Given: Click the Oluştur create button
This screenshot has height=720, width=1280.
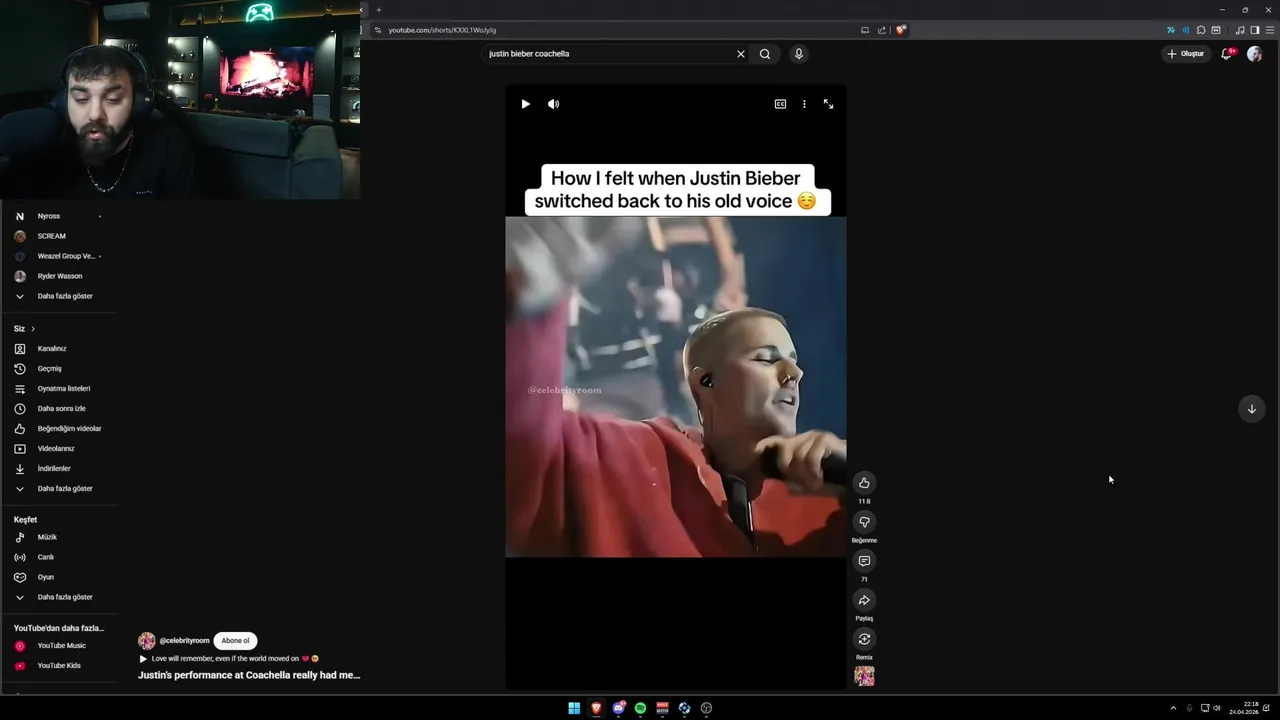Looking at the screenshot, I should point(1186,54).
